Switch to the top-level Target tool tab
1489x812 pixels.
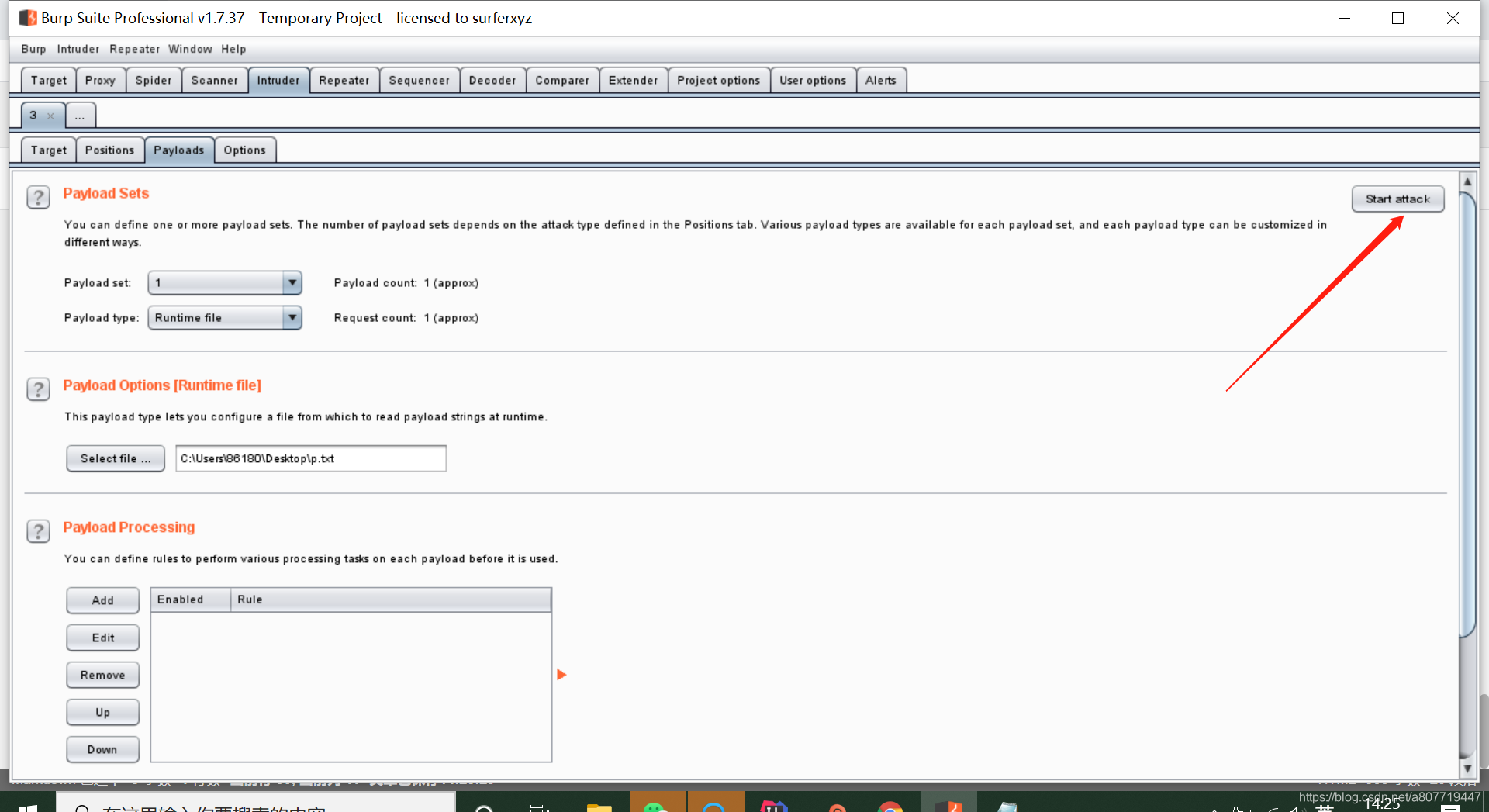(48, 80)
